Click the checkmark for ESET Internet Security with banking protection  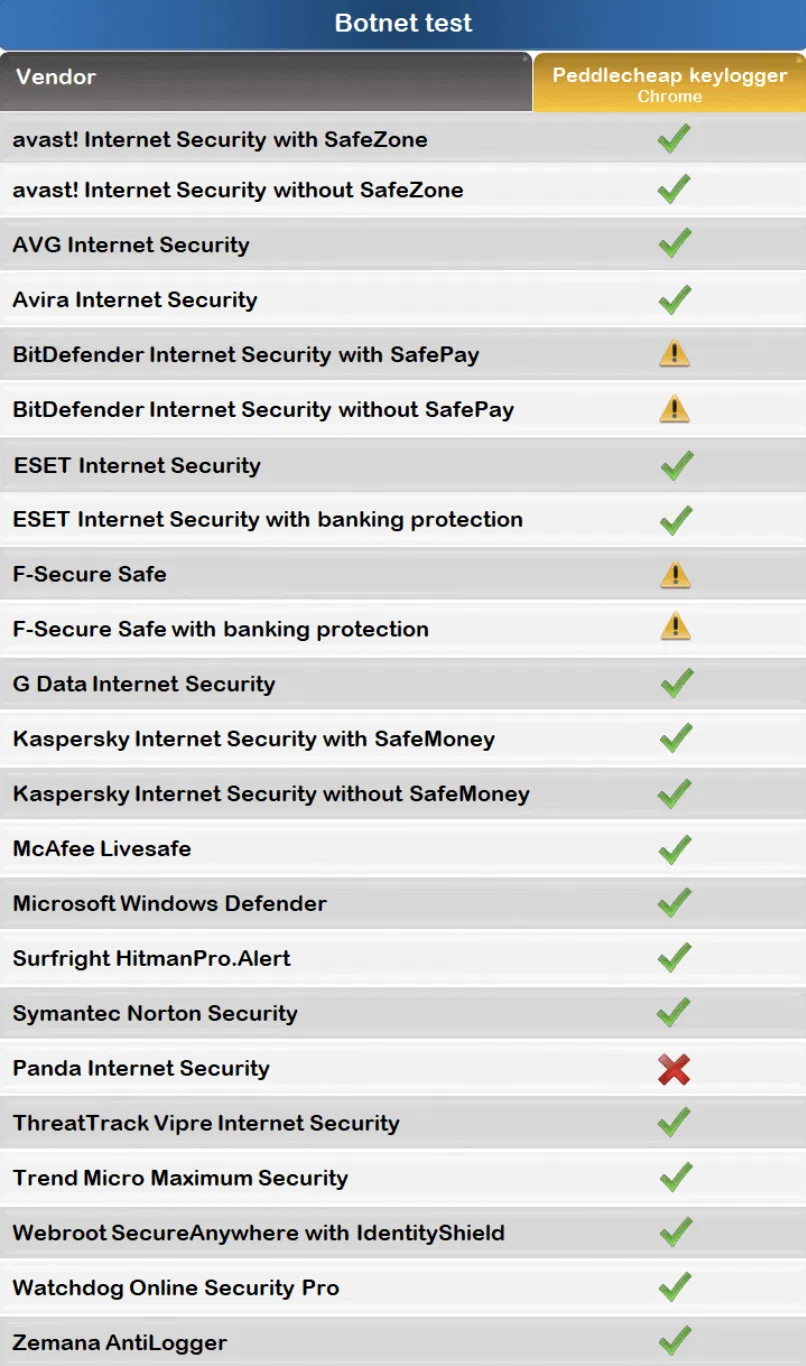coord(675,519)
